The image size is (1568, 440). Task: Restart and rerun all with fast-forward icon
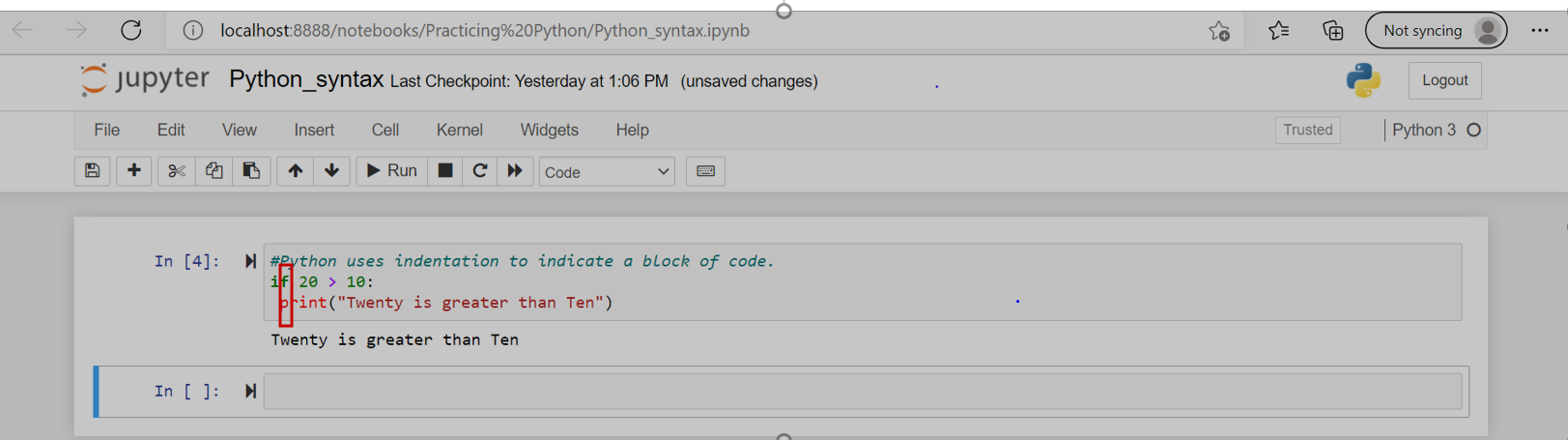(x=515, y=171)
